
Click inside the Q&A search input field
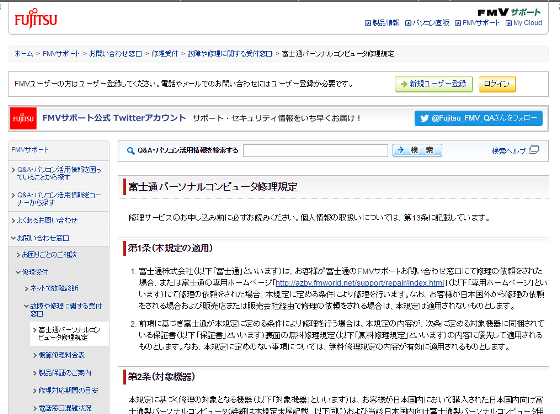point(315,150)
